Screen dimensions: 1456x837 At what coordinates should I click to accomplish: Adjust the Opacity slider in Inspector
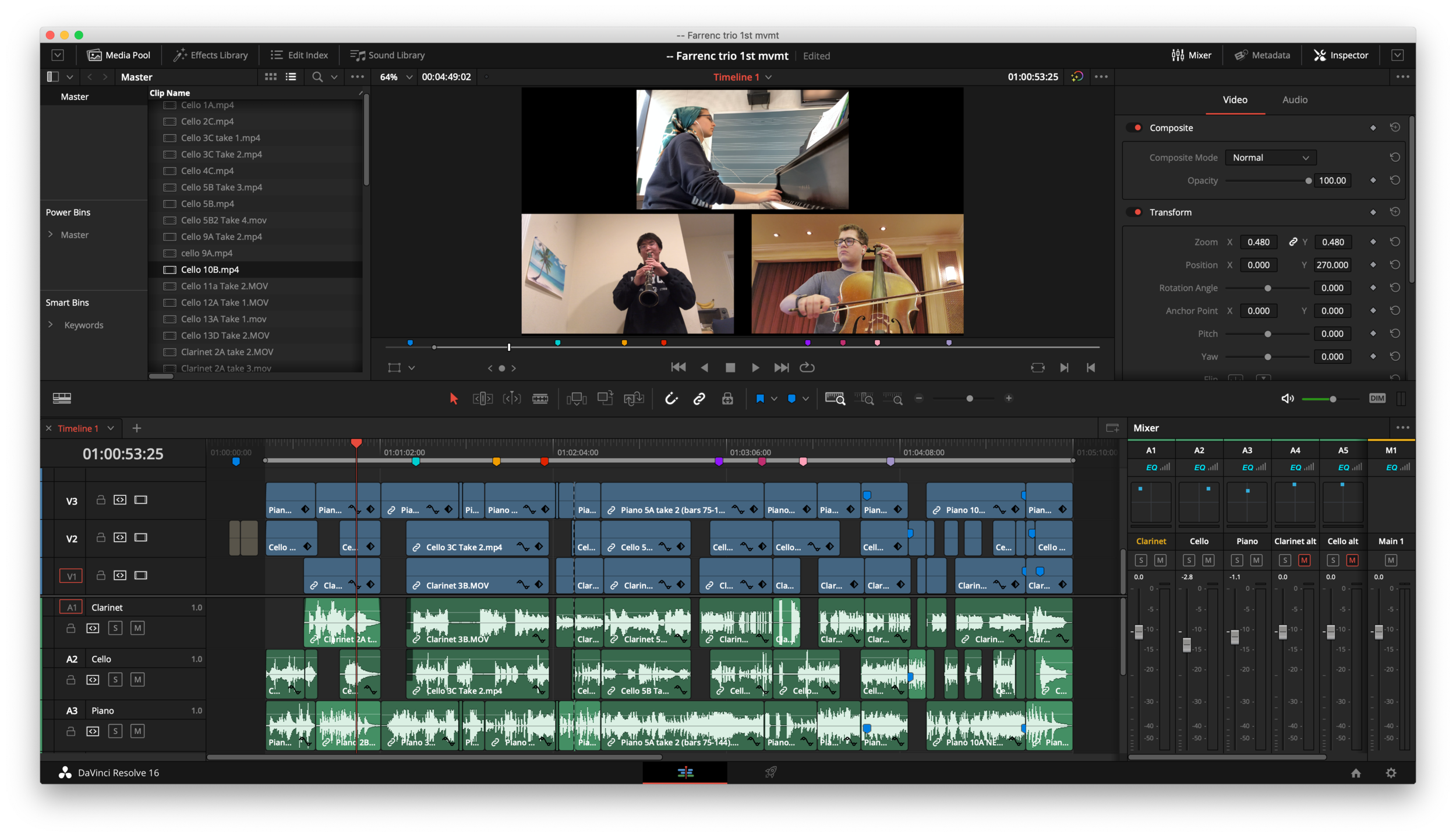tap(1309, 180)
